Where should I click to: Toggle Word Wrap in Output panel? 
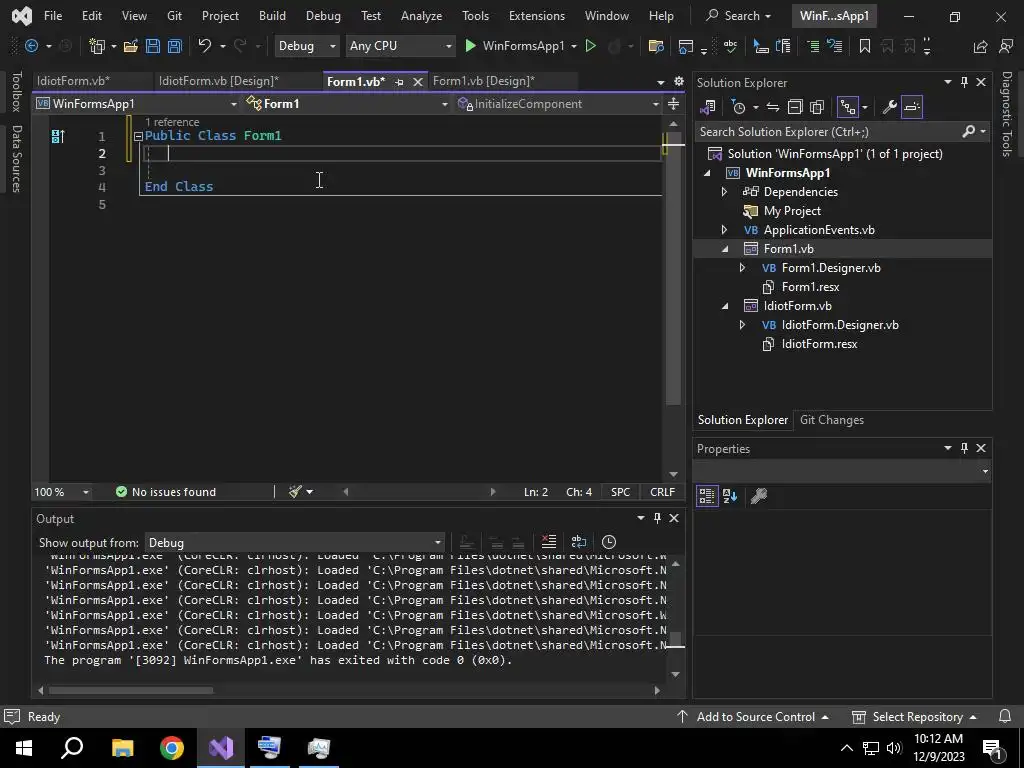coord(579,542)
